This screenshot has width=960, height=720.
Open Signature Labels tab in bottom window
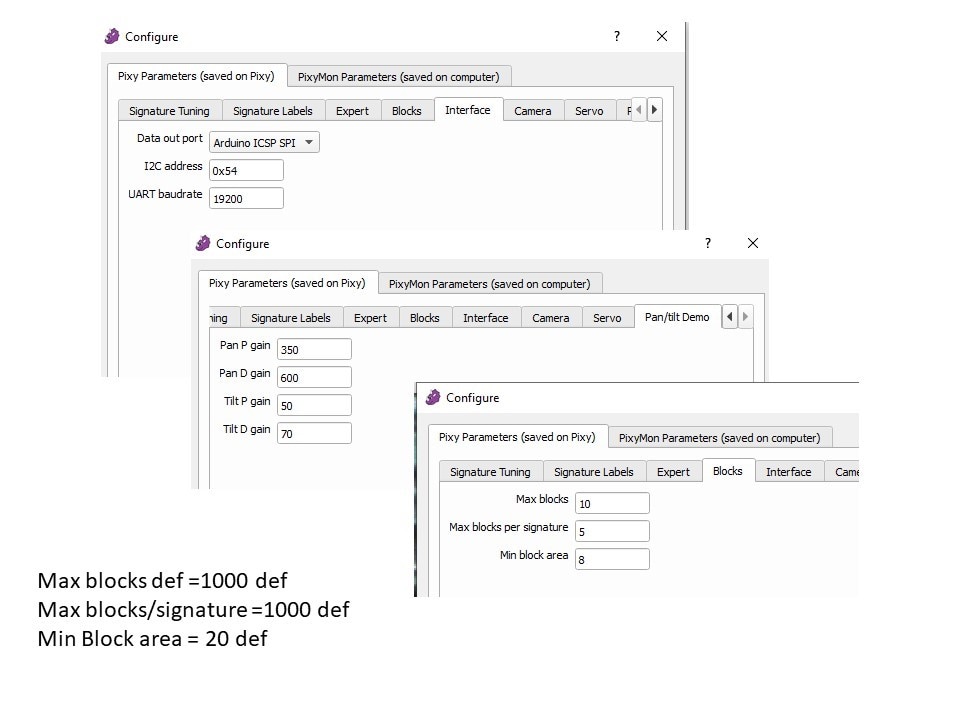[594, 472]
